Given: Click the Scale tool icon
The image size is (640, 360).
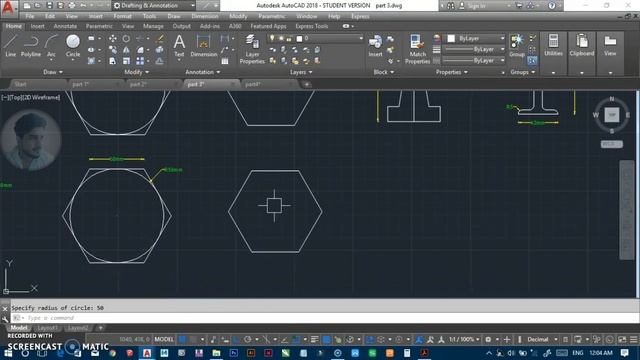Looking at the screenshot, I should click(126, 61).
